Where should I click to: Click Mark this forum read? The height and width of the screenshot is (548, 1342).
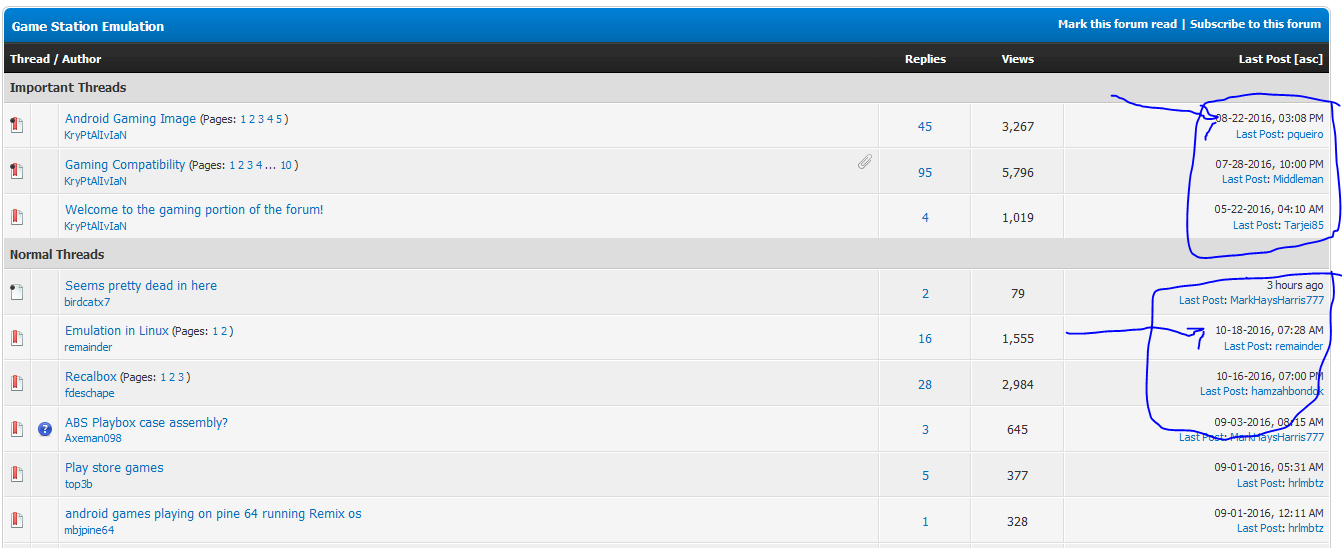[1117, 24]
